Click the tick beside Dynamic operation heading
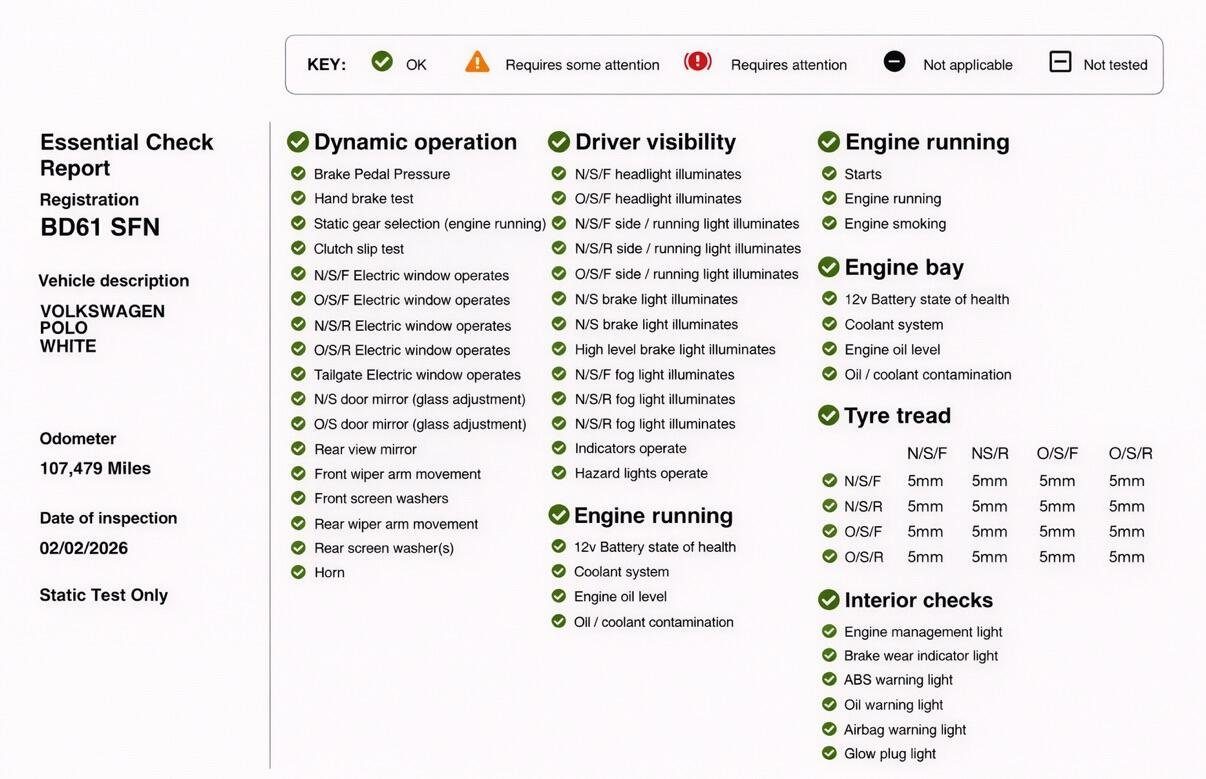 pyautogui.click(x=298, y=142)
